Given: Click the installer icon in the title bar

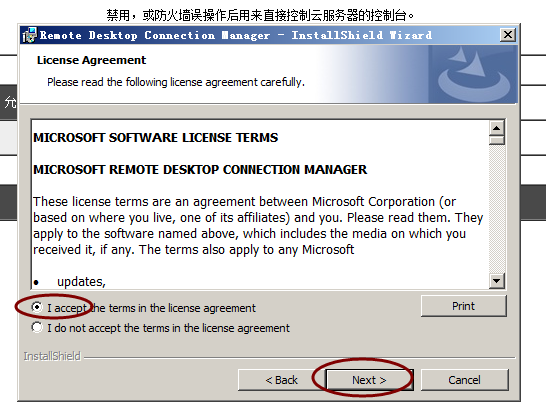Looking at the screenshot, I should (29, 35).
